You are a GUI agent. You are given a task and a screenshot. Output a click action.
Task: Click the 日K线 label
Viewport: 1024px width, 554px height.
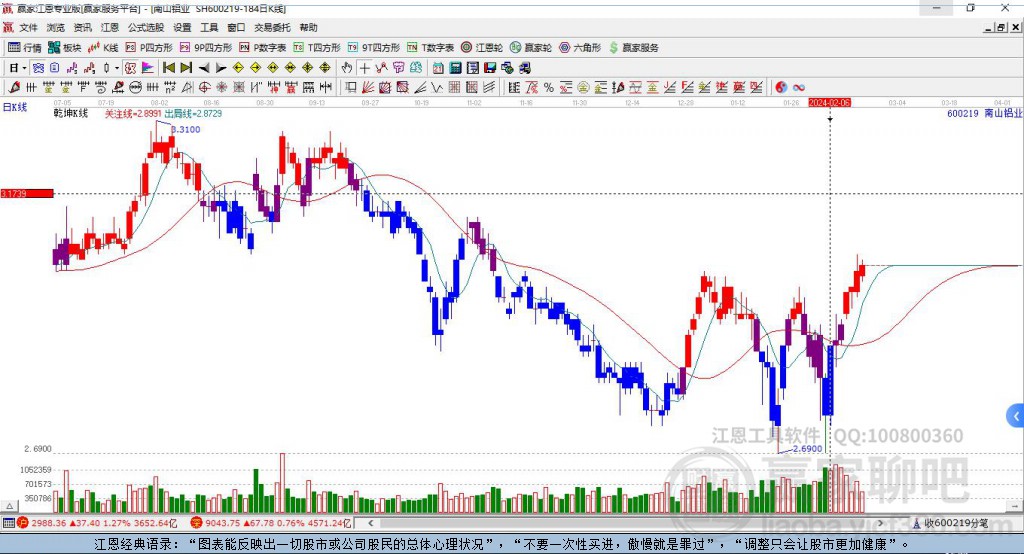[15, 107]
